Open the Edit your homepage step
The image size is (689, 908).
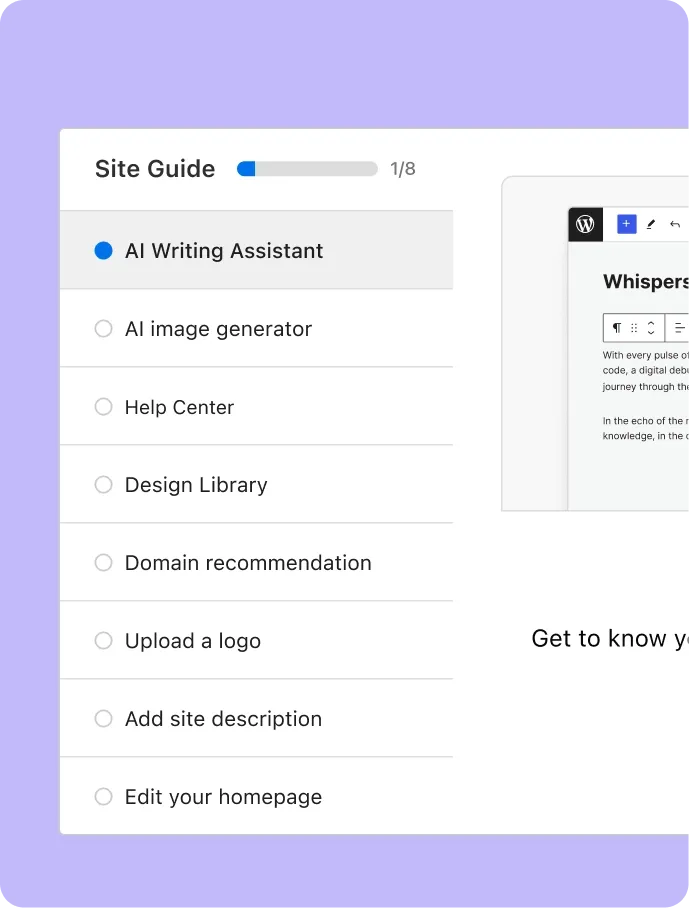pyautogui.click(x=223, y=797)
